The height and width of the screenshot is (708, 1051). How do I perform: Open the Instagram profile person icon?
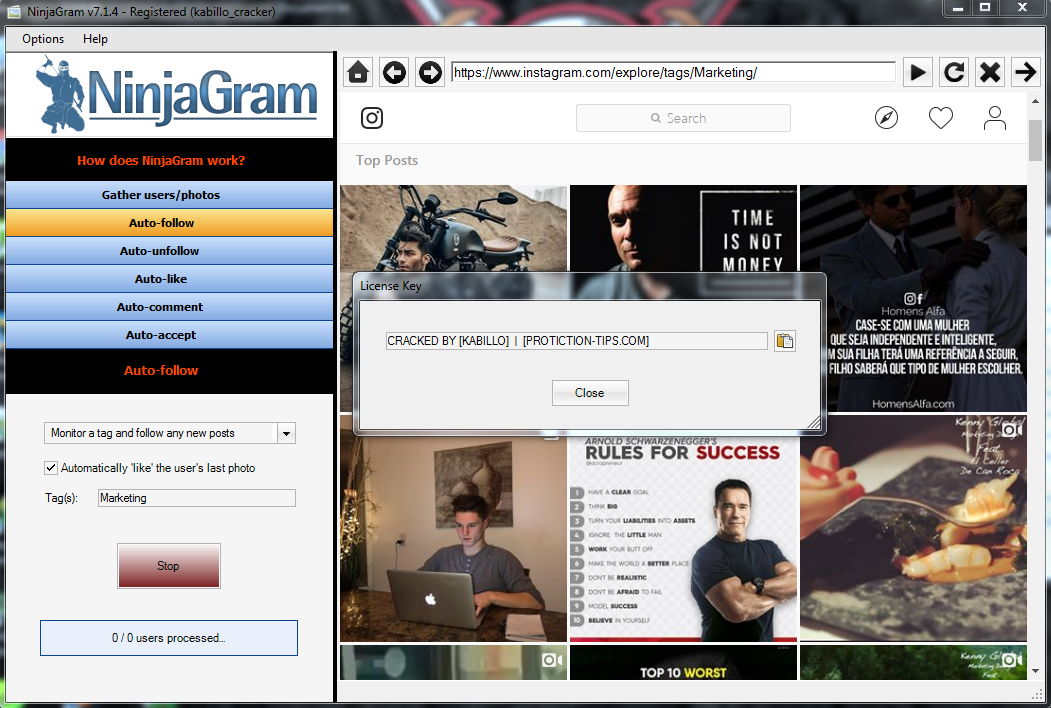(x=995, y=118)
